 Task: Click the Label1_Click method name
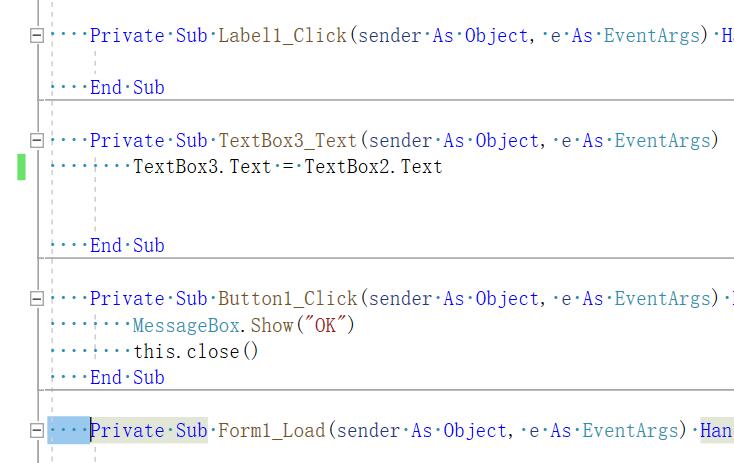click(282, 36)
